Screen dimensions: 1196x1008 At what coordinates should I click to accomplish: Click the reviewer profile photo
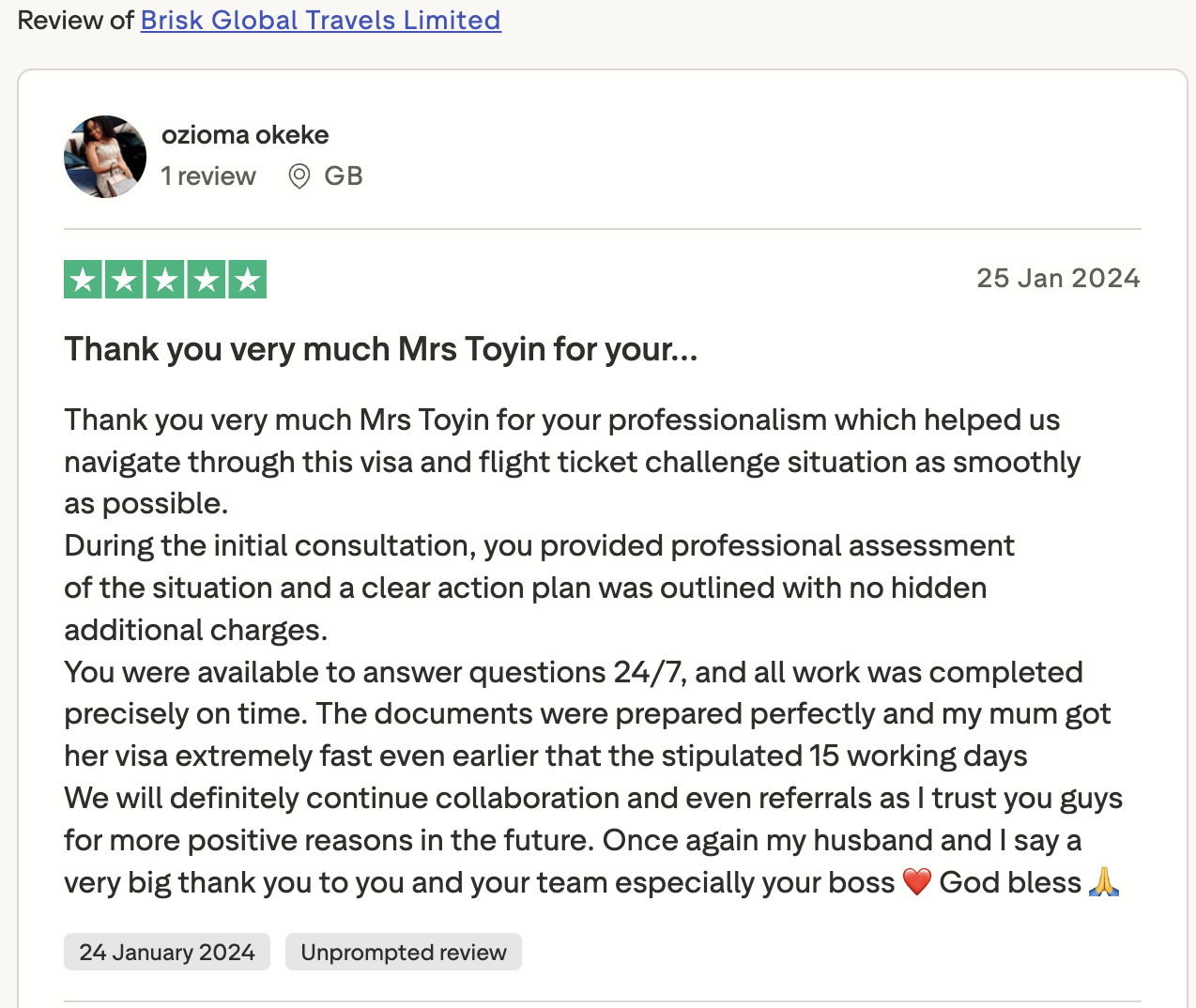coord(104,157)
